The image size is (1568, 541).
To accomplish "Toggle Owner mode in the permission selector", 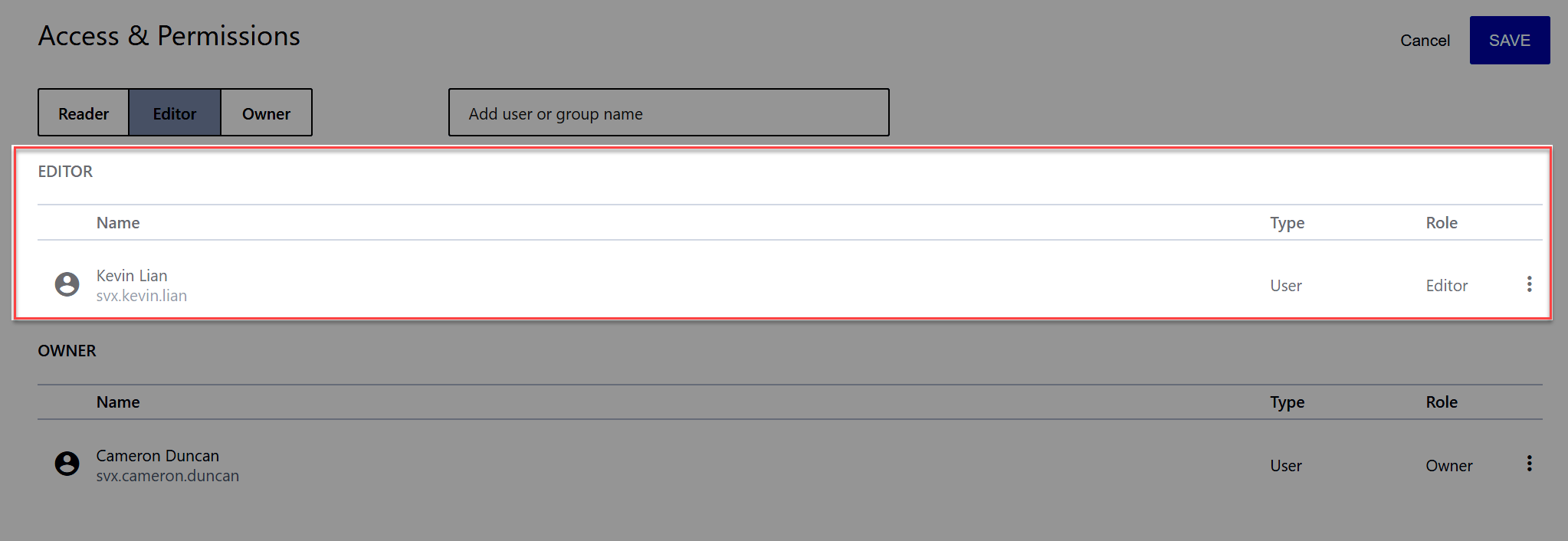I will point(266,113).
